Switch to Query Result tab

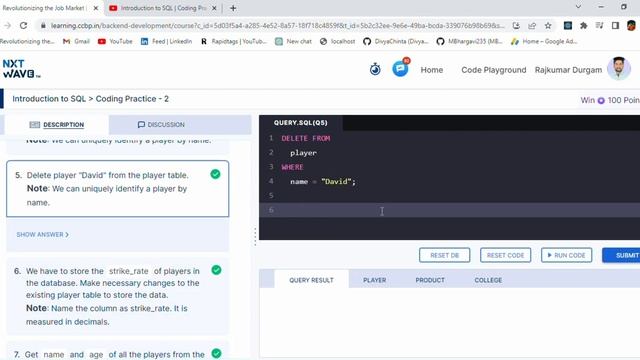tap(311, 280)
